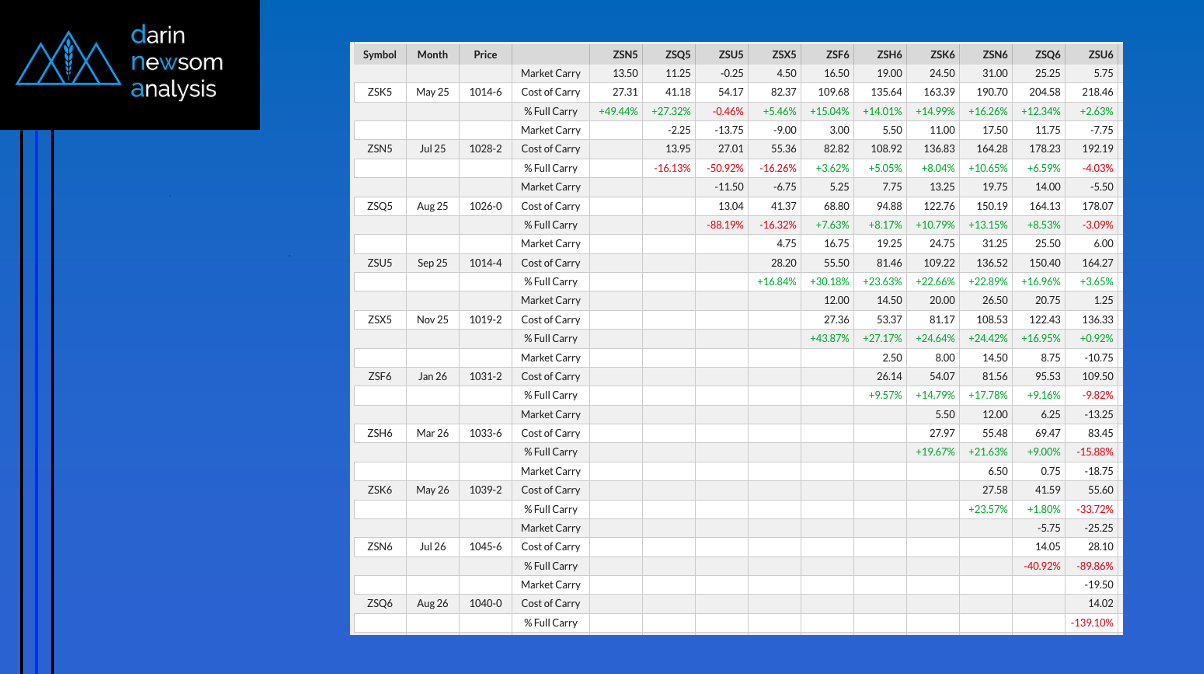This screenshot has height=674, width=1204.
Task: Select the ZSF6 column header
Action: (x=836, y=54)
